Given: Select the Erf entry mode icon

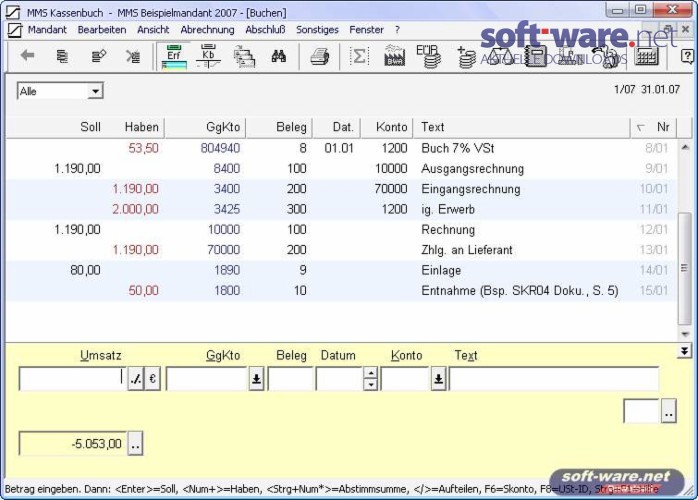Looking at the screenshot, I should tap(174, 57).
